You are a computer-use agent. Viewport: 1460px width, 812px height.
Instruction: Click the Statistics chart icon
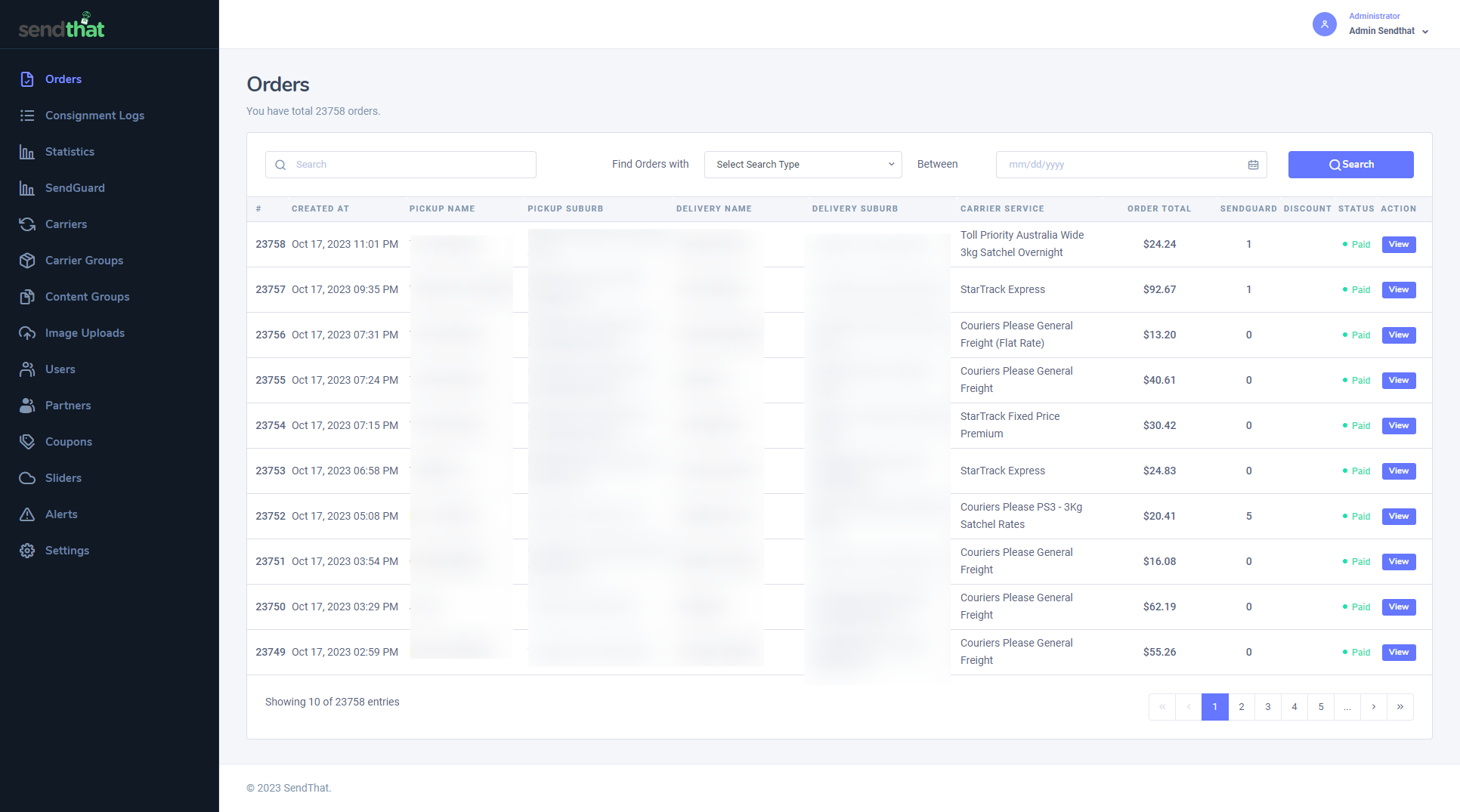(x=27, y=152)
